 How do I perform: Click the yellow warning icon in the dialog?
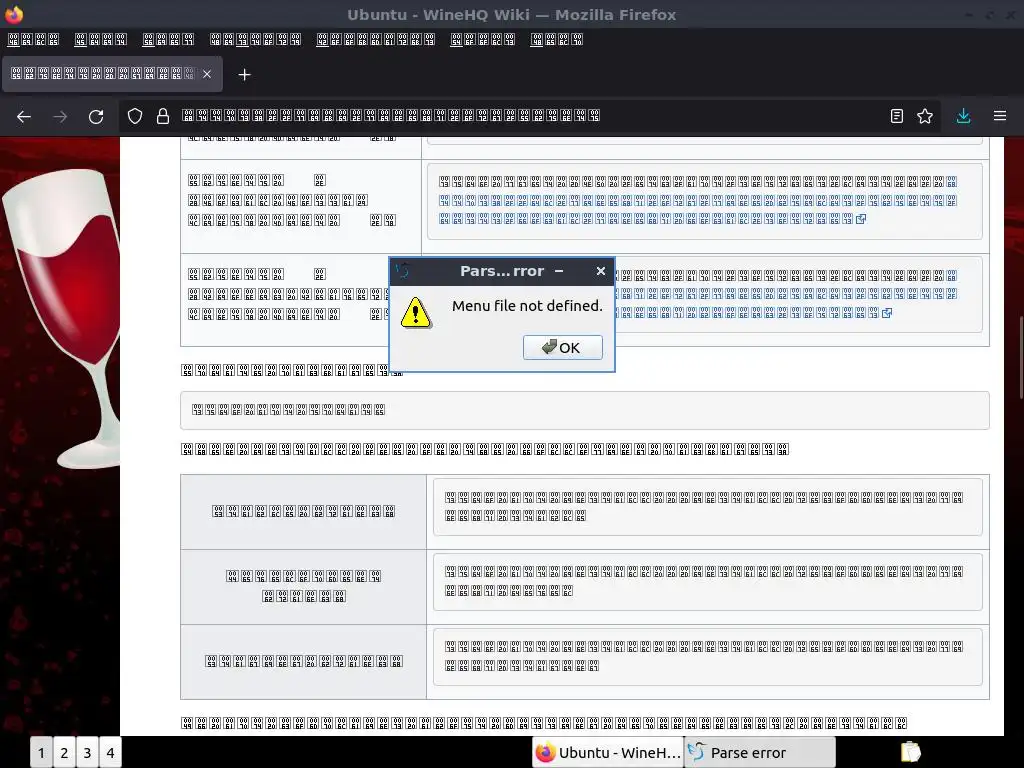(415, 313)
